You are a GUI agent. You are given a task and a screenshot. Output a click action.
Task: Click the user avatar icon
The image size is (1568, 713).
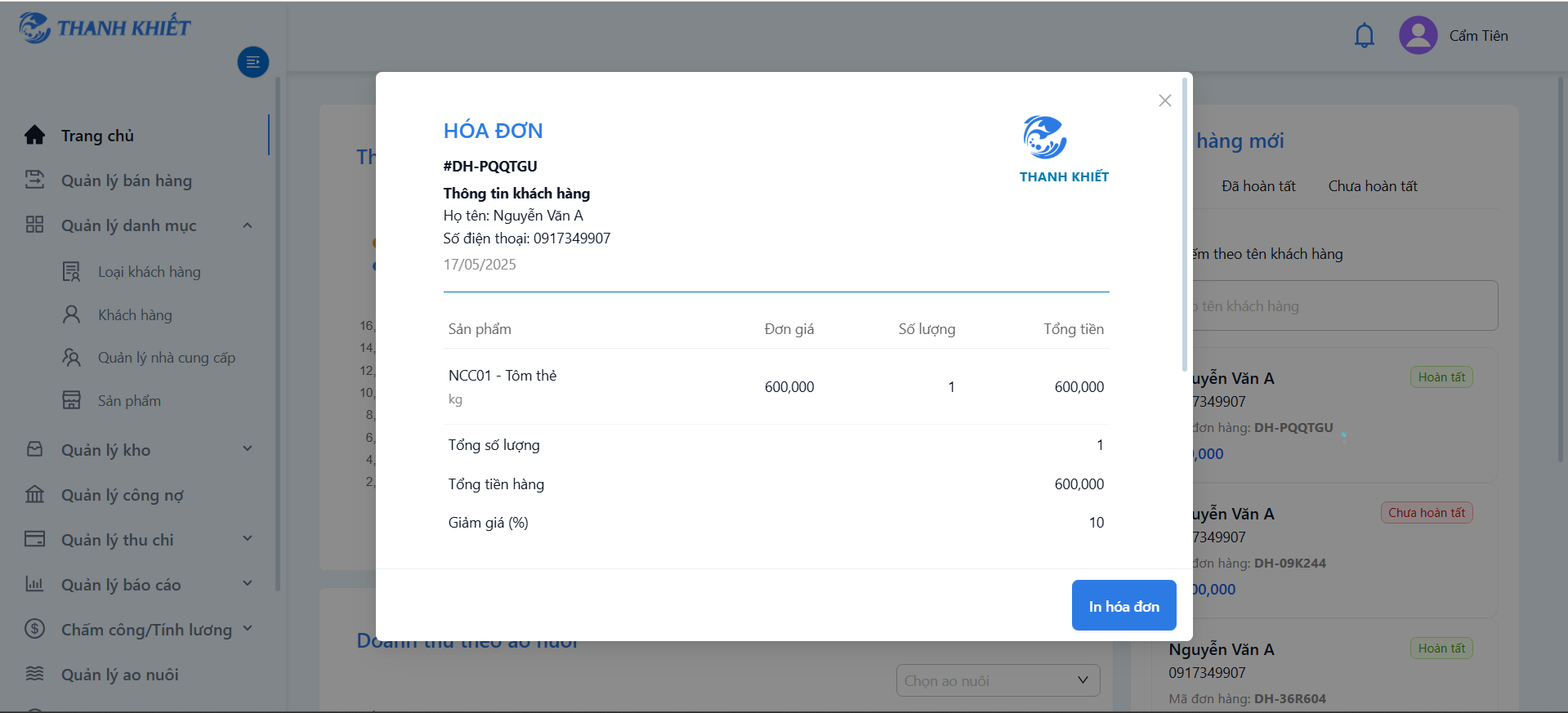click(x=1418, y=35)
